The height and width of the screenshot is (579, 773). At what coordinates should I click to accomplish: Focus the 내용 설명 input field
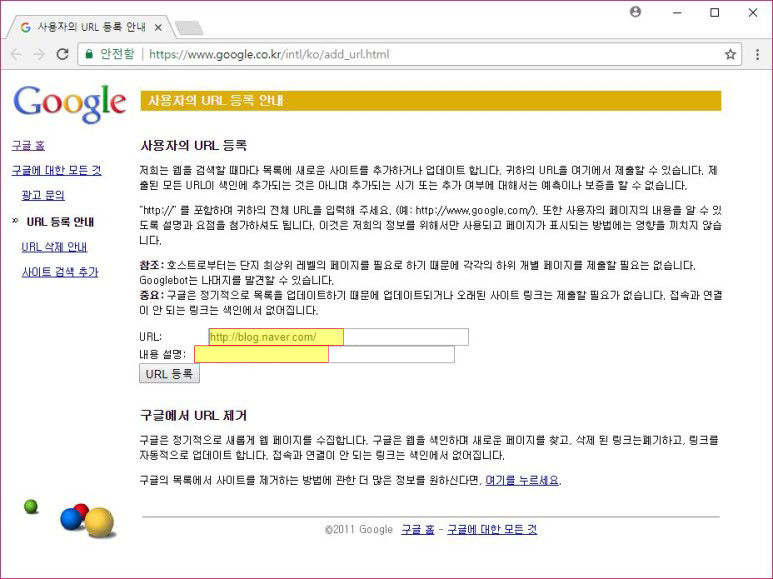(x=324, y=355)
